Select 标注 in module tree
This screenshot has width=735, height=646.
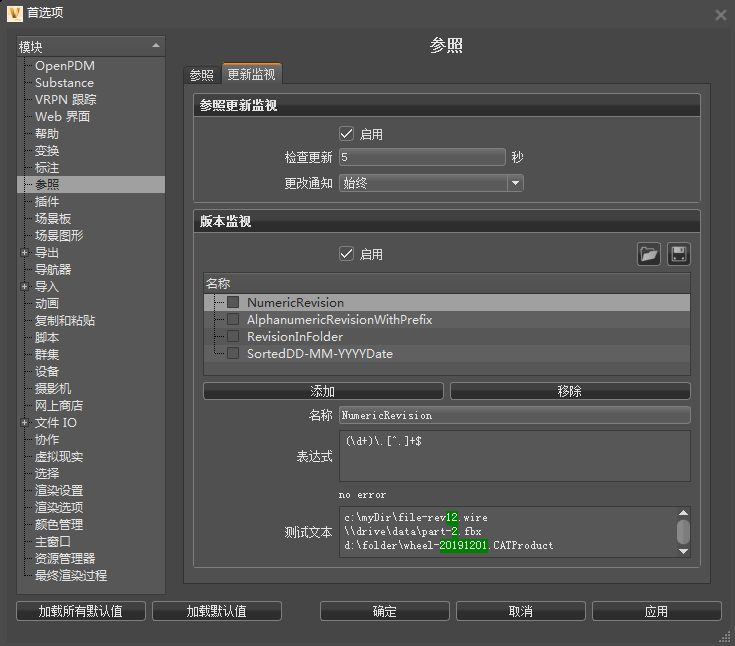[x=47, y=167]
